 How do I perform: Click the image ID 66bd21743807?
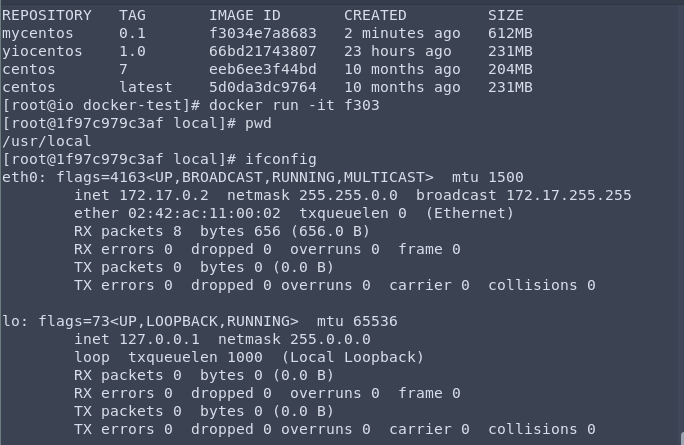pyautogui.click(x=262, y=52)
